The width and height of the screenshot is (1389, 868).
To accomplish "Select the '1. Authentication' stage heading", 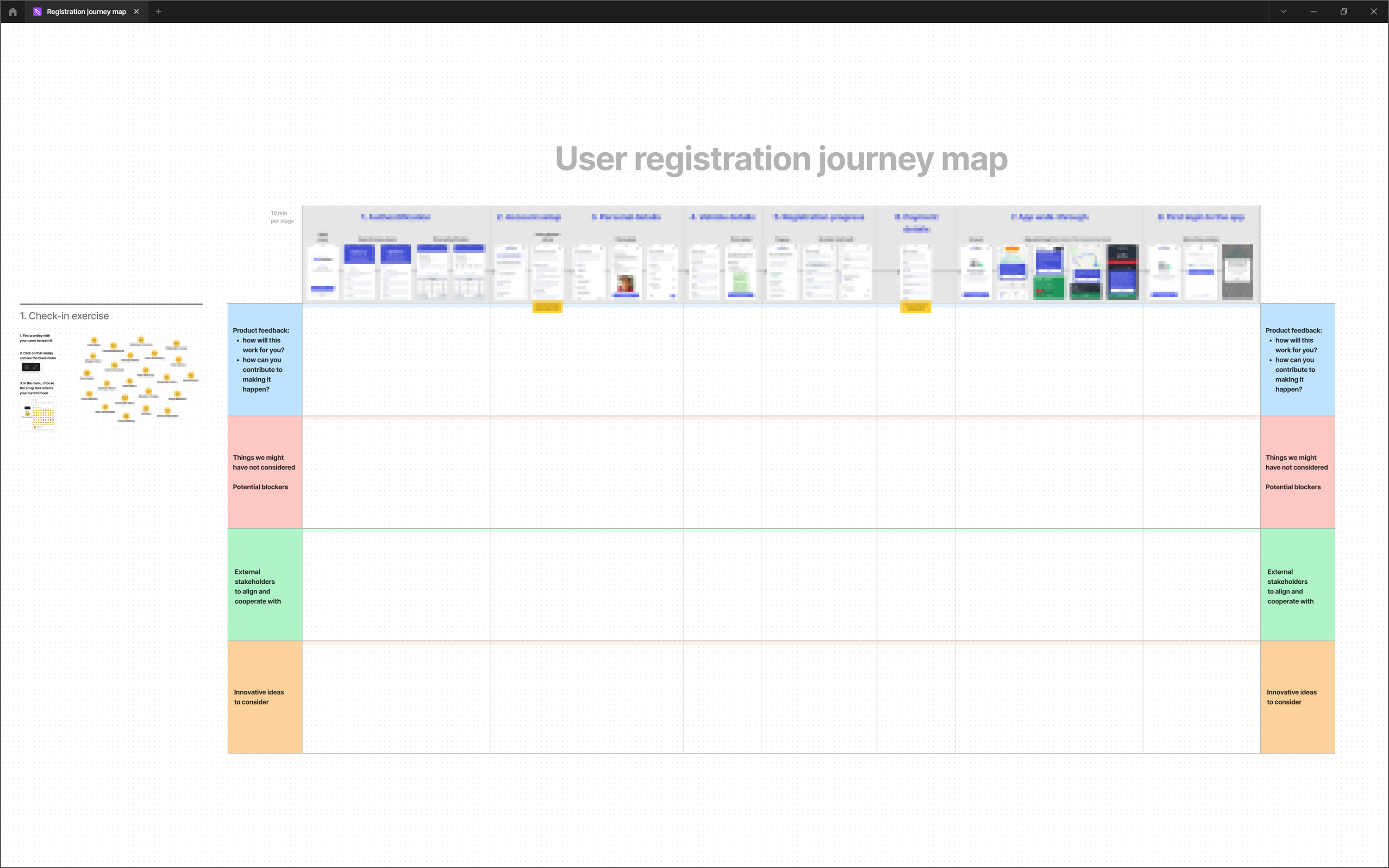I will (395, 217).
